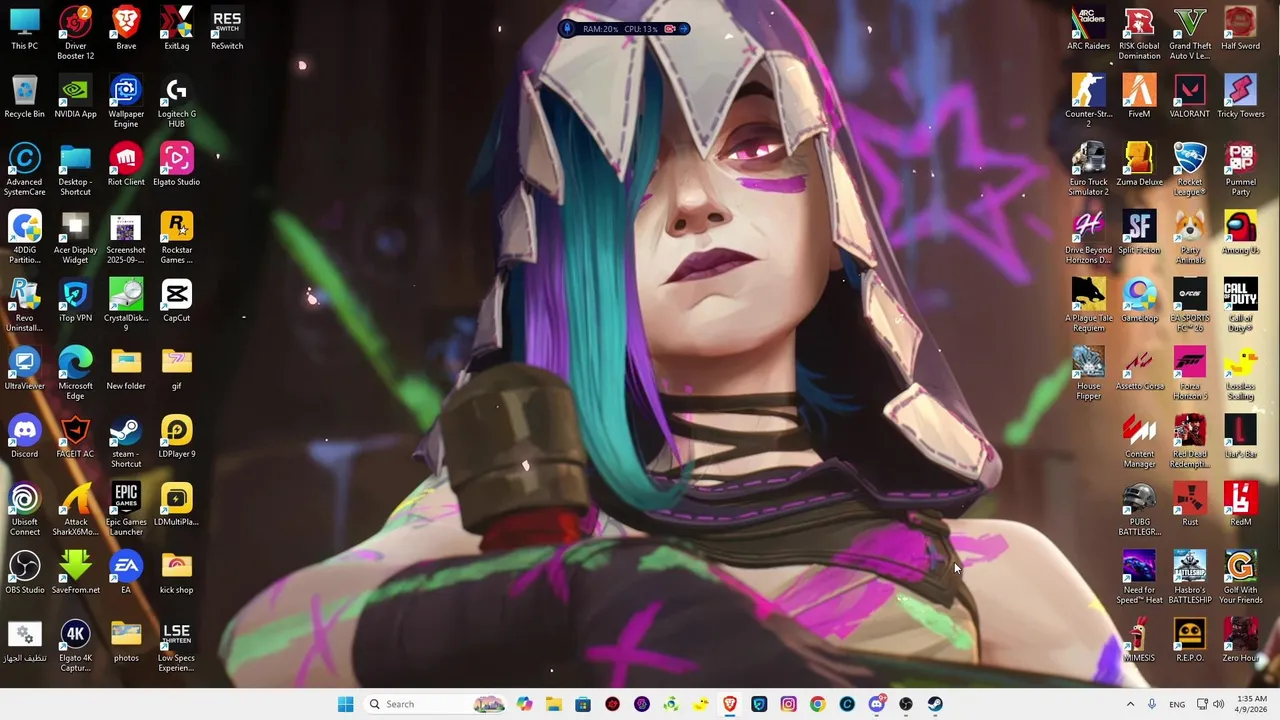Open SaveFrom.net shortcut

pos(76,573)
